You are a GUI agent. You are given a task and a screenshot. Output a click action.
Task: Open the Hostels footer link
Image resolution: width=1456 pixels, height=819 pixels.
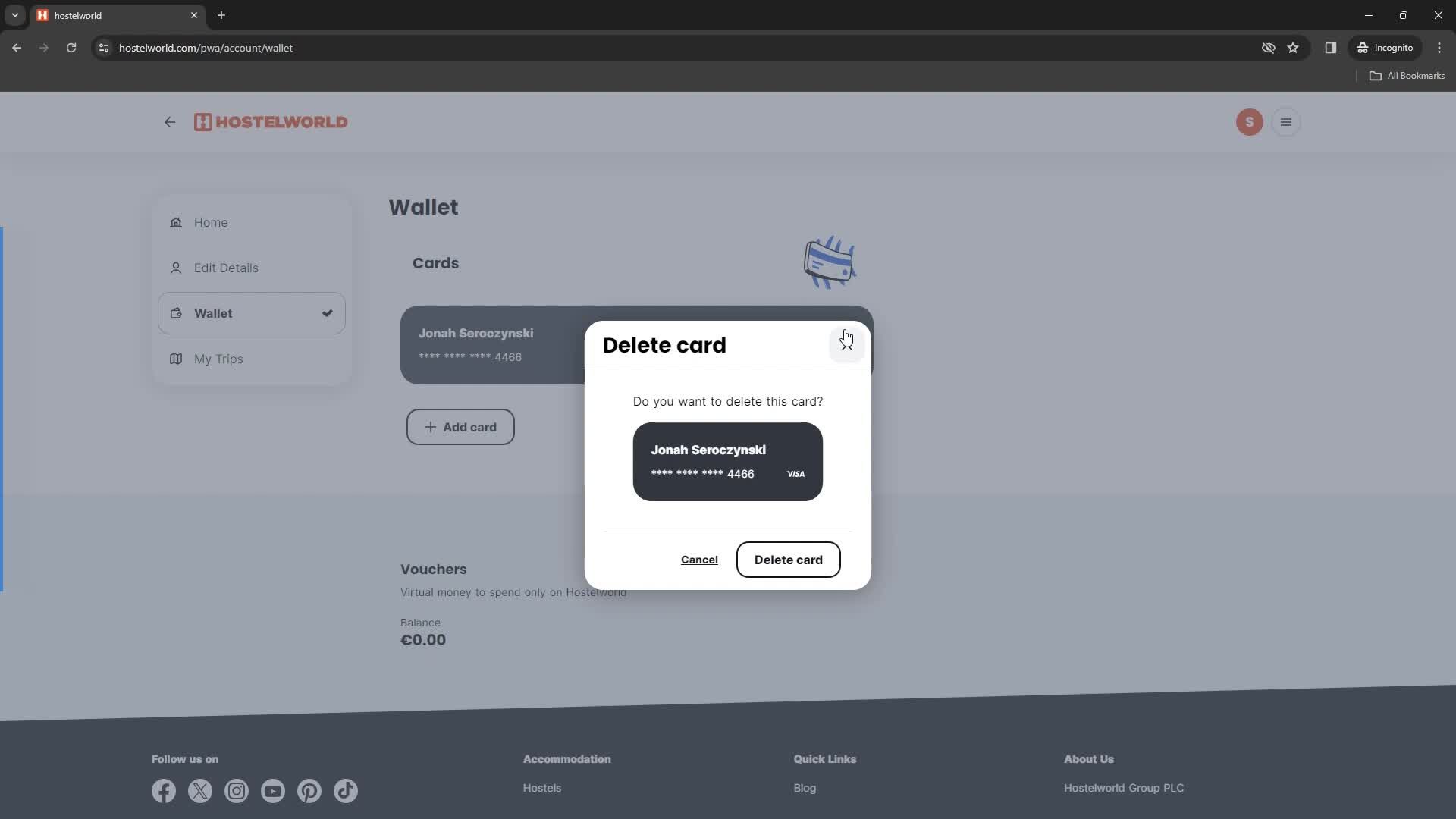542,788
